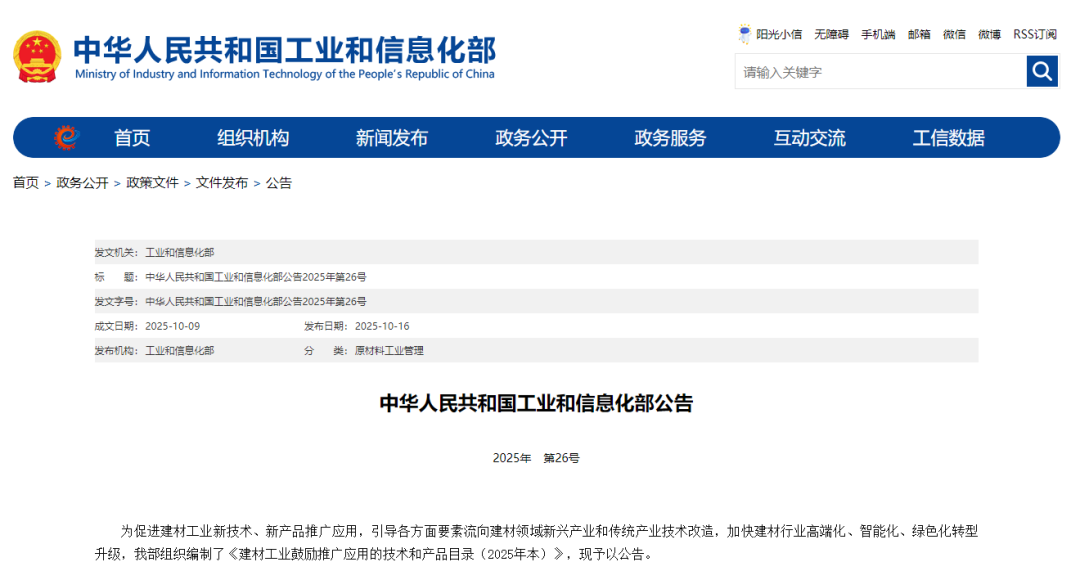Open the 微博 link
Screen dimensions: 1080x562
[x=989, y=34]
